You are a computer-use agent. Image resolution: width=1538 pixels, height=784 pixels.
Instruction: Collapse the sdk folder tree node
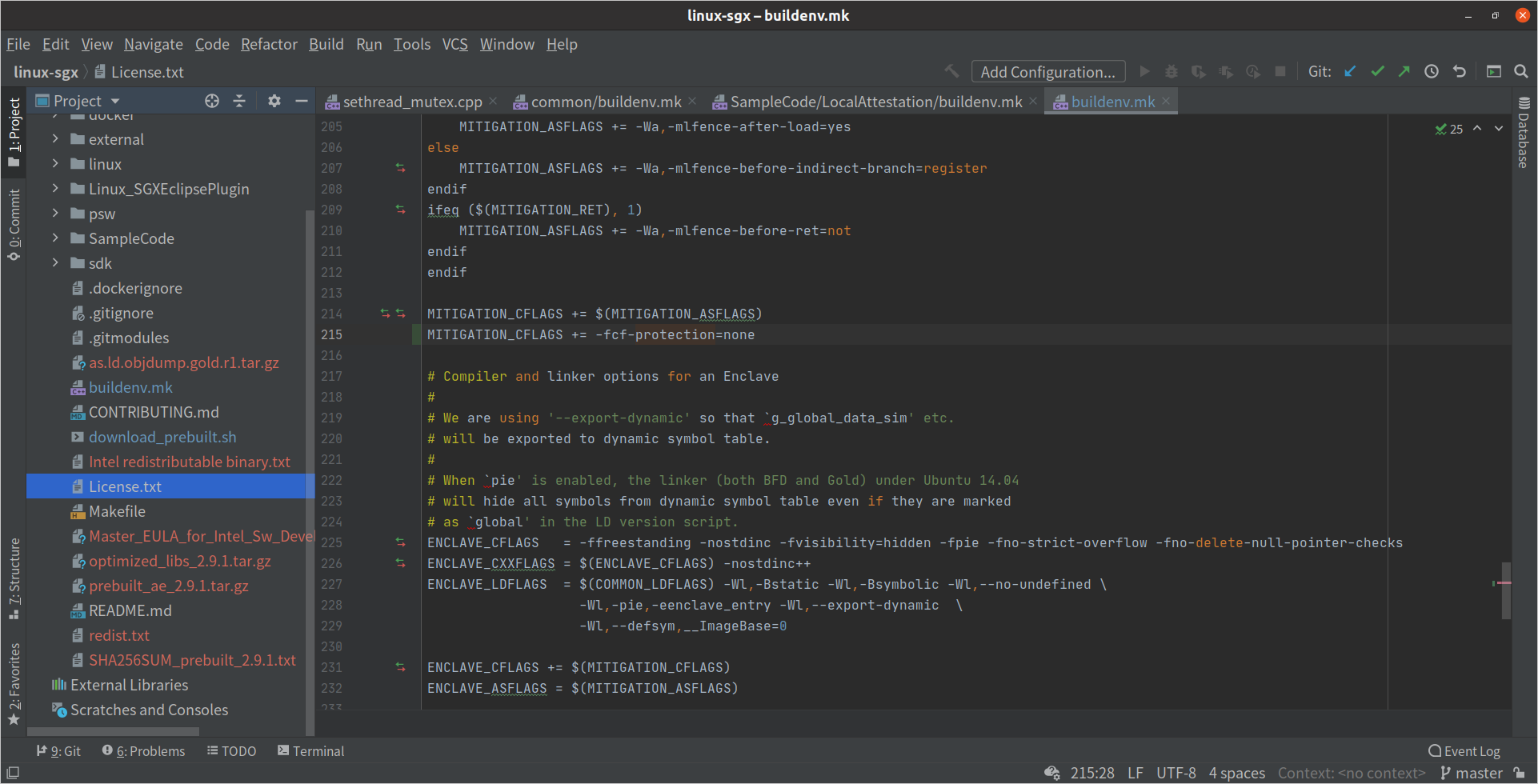54,262
